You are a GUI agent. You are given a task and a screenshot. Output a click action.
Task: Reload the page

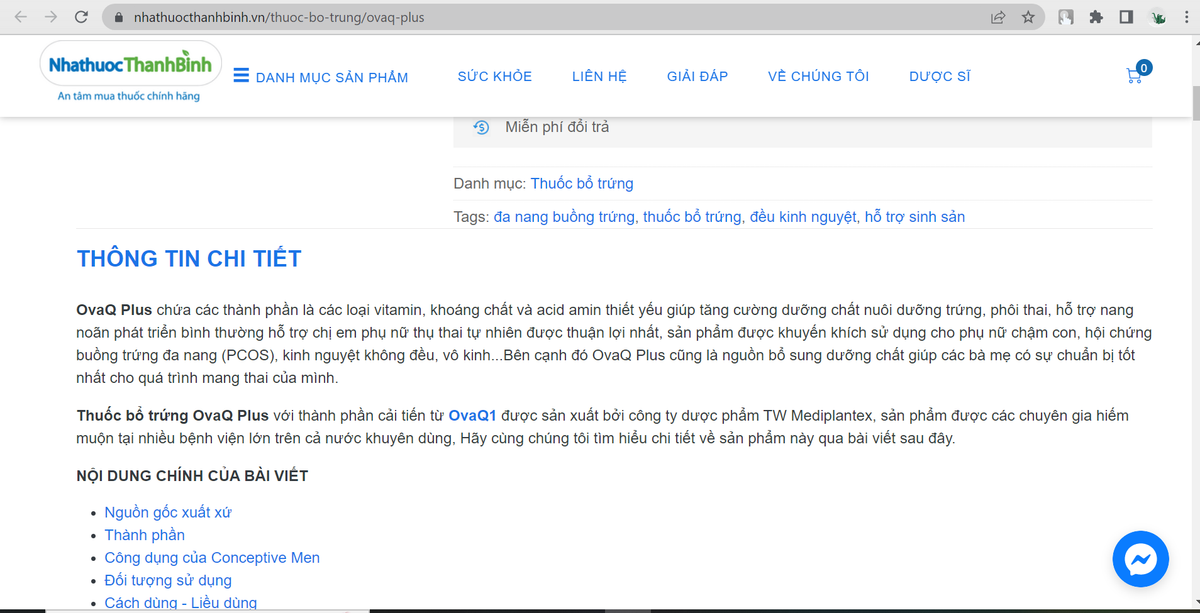tap(80, 16)
